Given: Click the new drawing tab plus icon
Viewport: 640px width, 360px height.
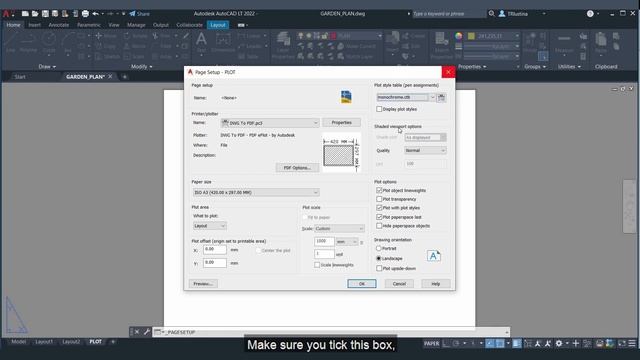Looking at the screenshot, I should (124, 77).
